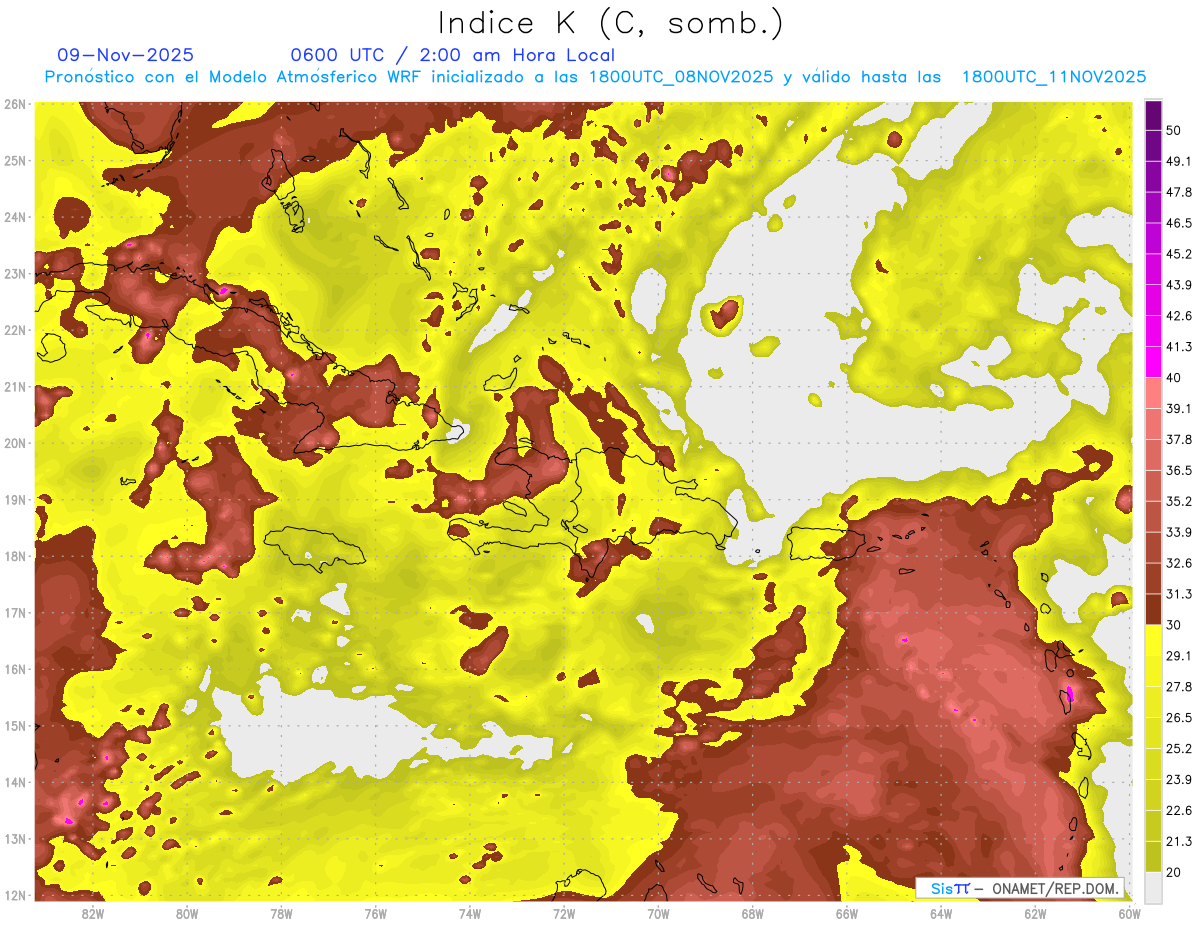The width and height of the screenshot is (1200, 927).
Task: Click the '23N' latitude label
Action: click(15, 273)
